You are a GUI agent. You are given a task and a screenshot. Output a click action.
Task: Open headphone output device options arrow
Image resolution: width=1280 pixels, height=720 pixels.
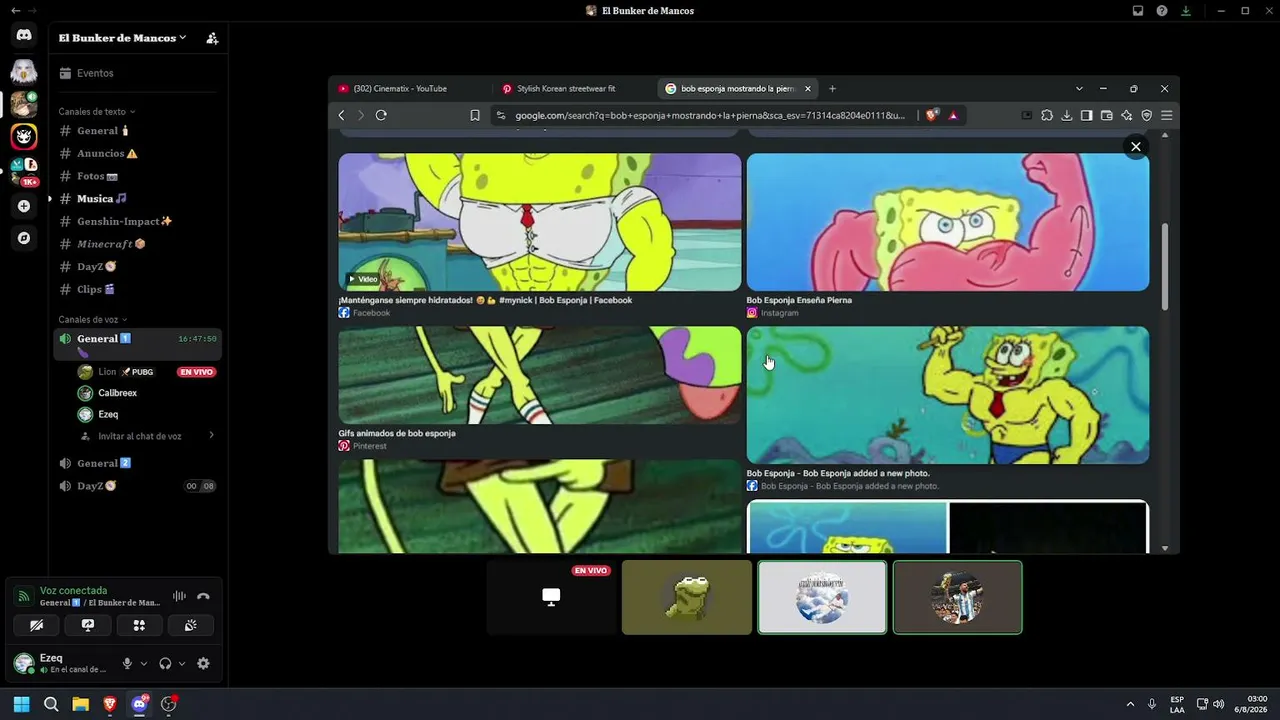click(182, 663)
